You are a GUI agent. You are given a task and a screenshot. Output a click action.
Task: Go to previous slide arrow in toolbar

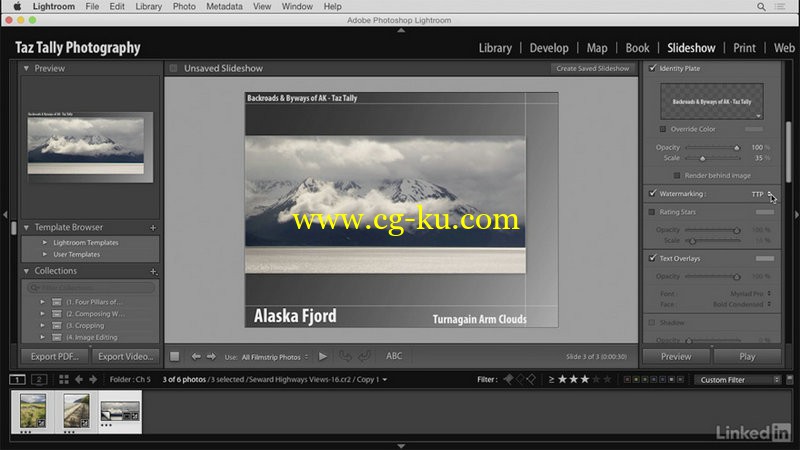(196, 357)
